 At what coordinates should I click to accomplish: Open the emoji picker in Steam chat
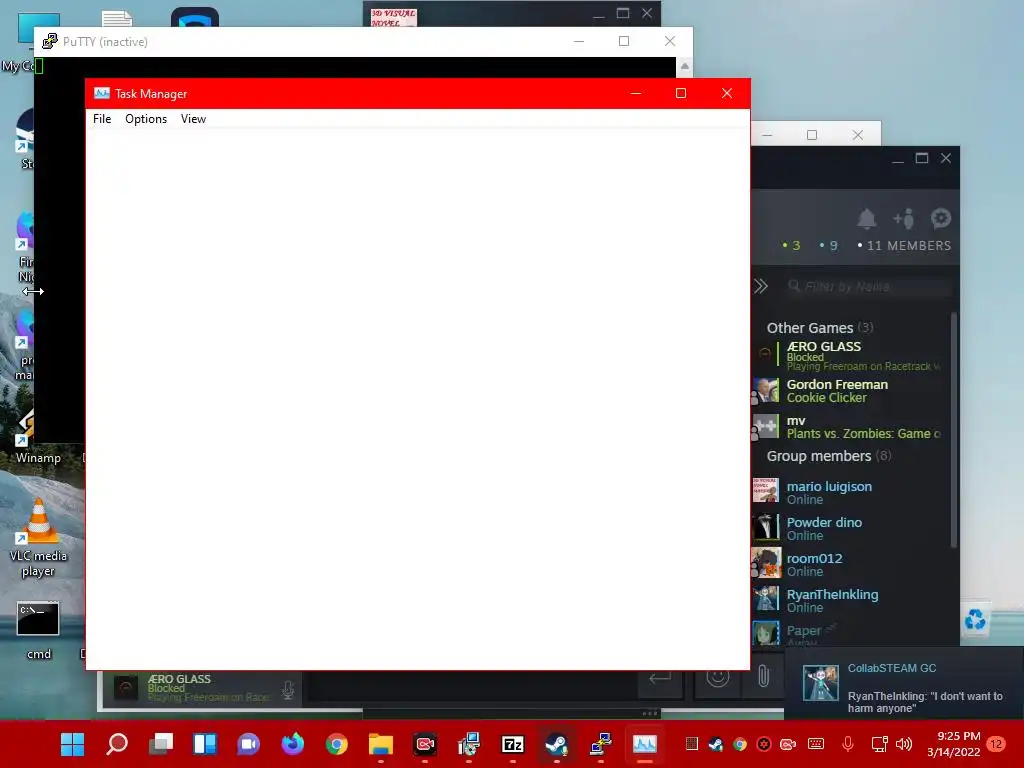tap(718, 677)
